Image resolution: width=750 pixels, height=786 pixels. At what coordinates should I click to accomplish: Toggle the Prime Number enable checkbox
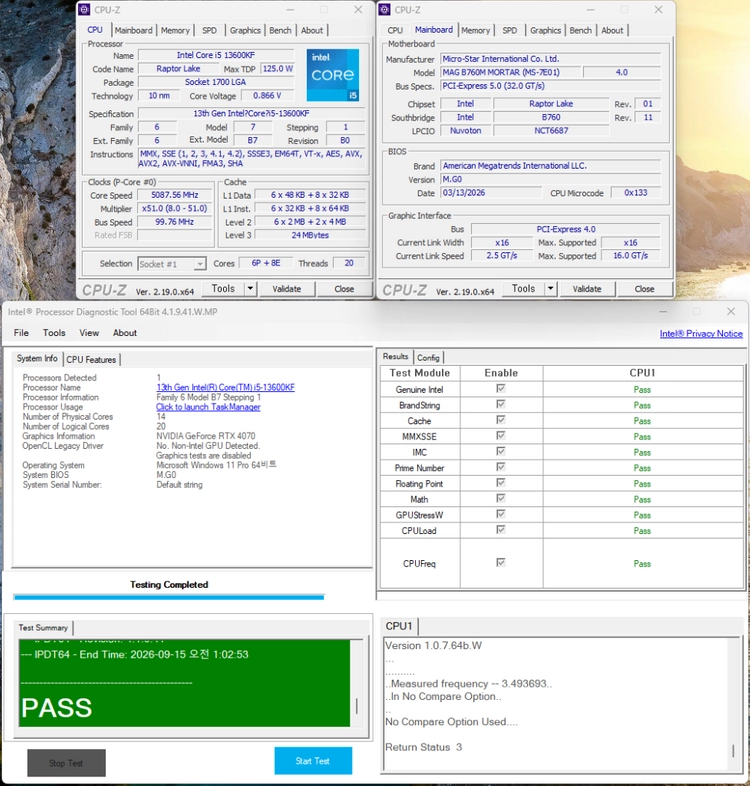coord(500,467)
